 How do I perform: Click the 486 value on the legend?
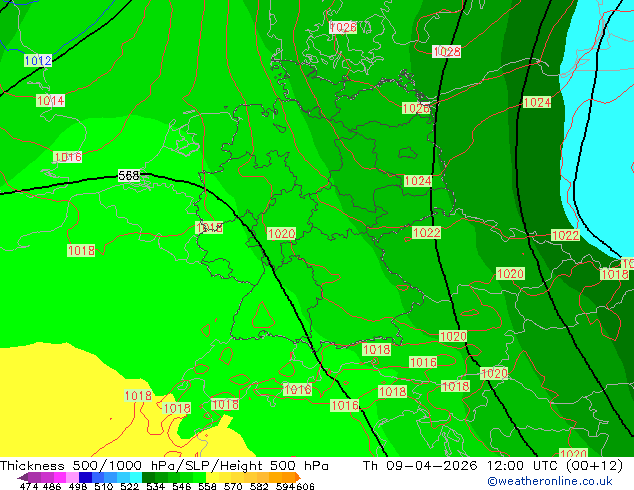pyautogui.click(x=52, y=486)
